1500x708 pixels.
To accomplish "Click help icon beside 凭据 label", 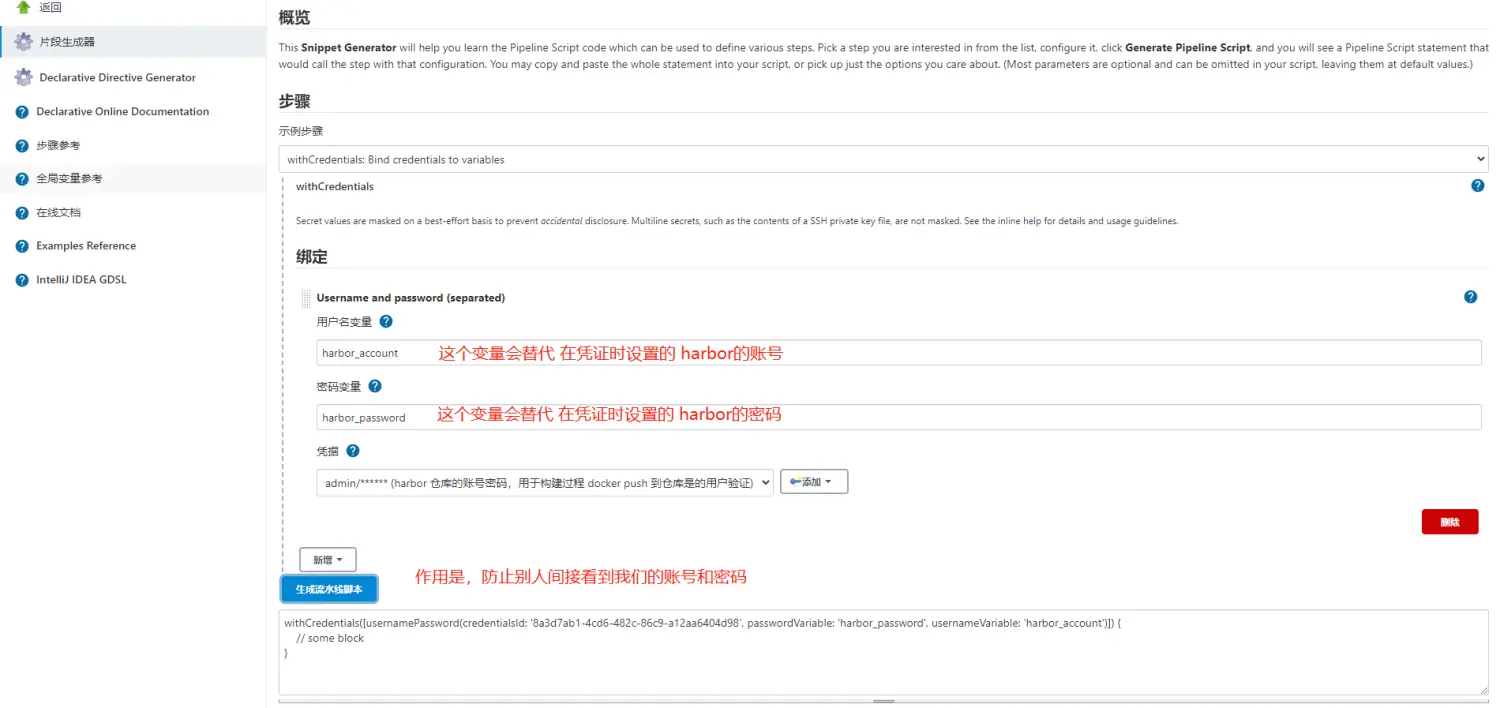I will [353, 451].
